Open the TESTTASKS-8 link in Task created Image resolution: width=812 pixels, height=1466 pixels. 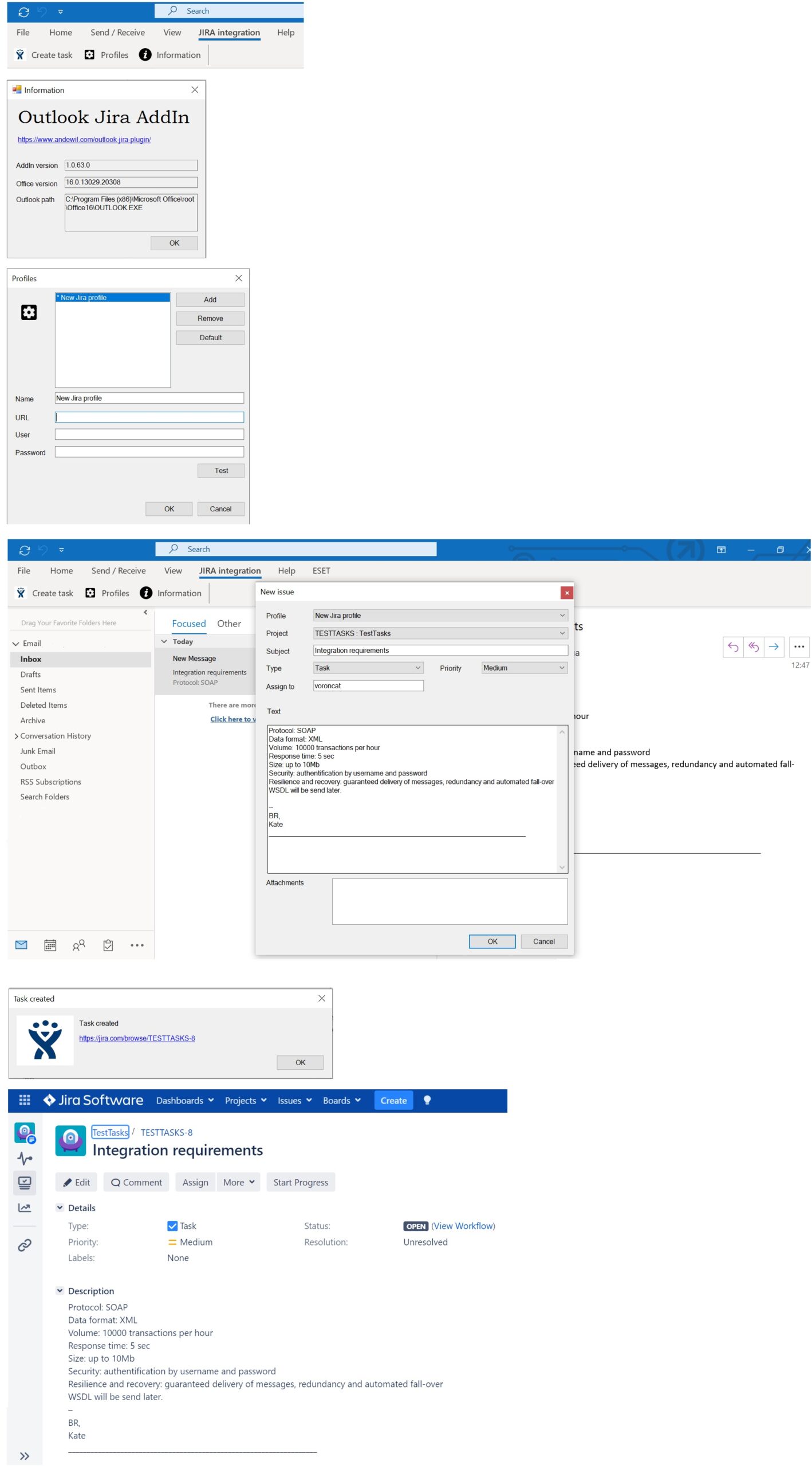(137, 1038)
